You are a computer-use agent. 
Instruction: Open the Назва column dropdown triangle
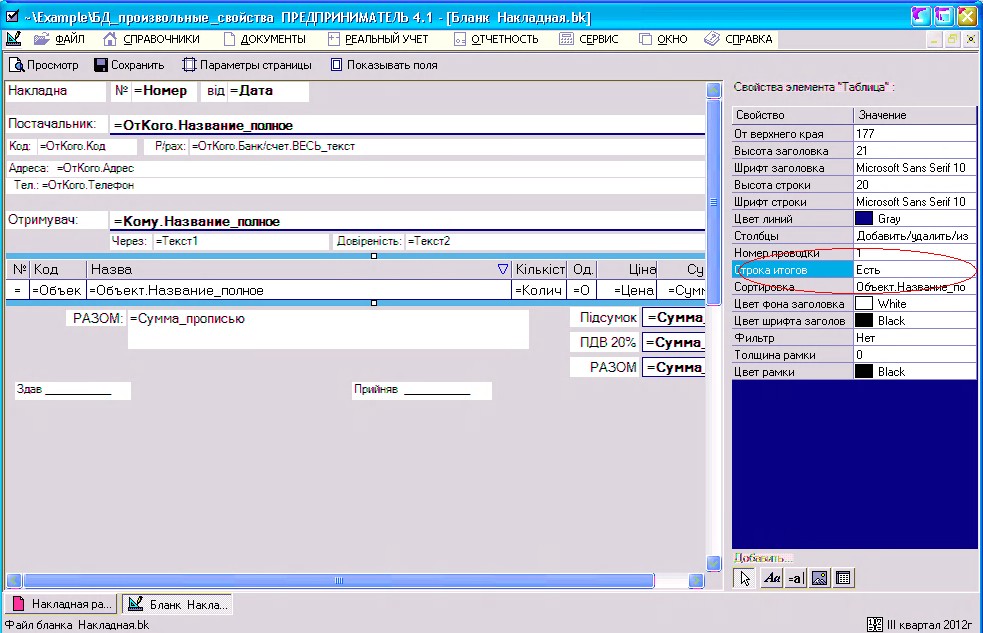coord(502,269)
